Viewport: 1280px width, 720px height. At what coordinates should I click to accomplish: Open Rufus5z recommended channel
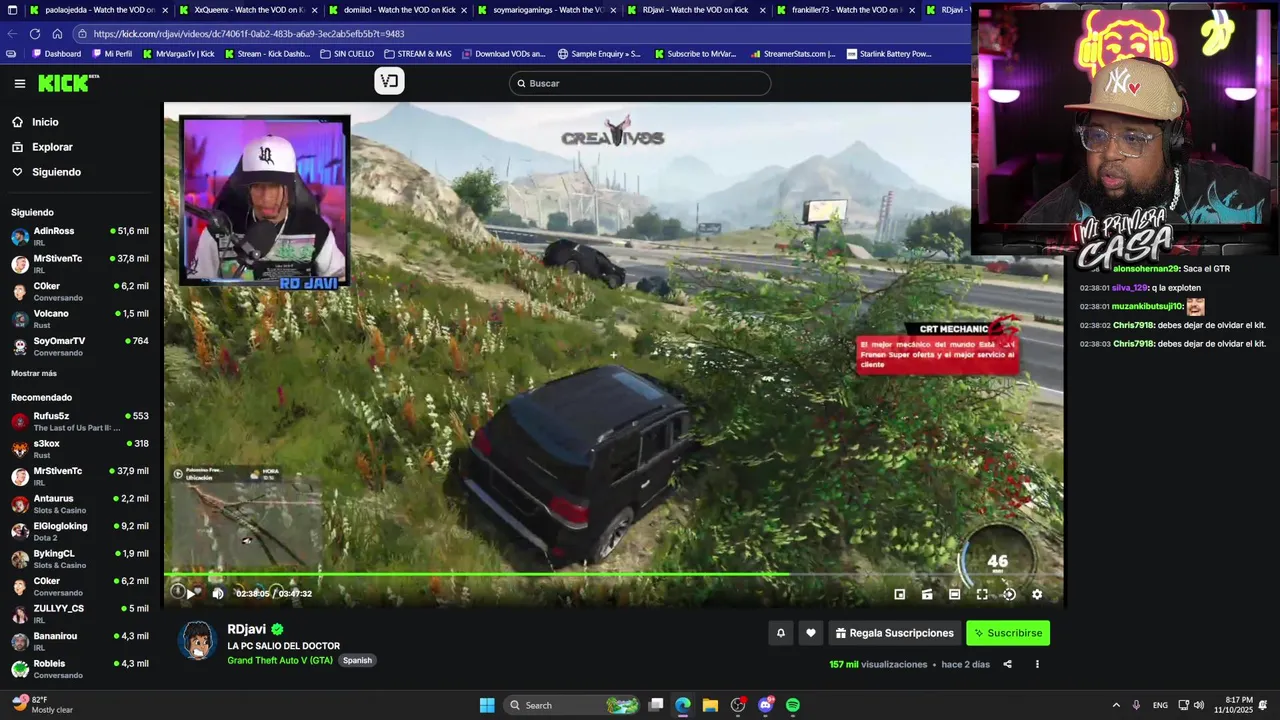tap(80, 421)
